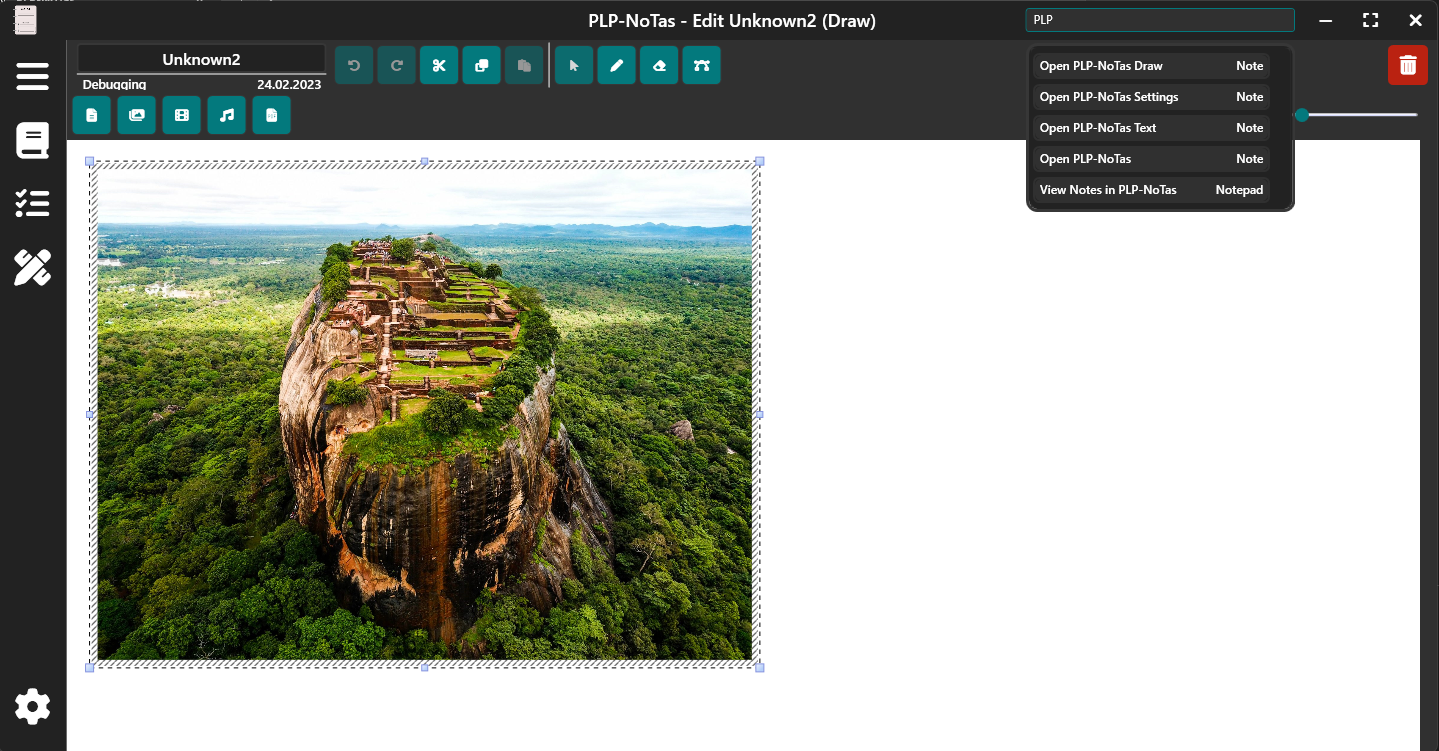Viewport: 1439px width, 751px height.
Task: Open the checklist view in the sidebar
Action: [32, 203]
